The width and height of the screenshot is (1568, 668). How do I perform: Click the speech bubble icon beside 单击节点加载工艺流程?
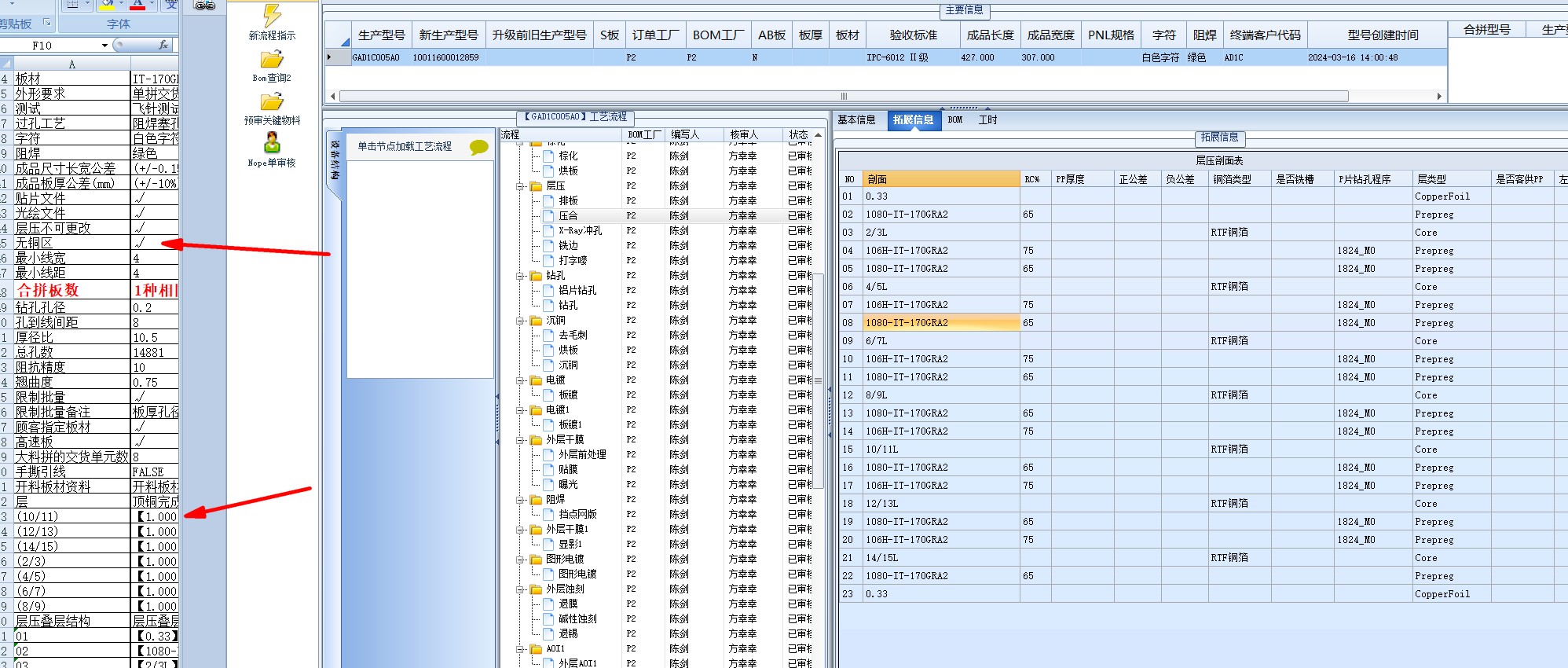click(478, 147)
